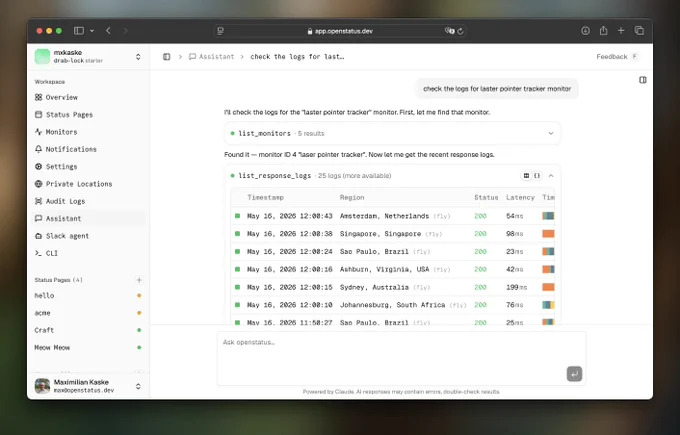Click the page reader icon in address bar
Screen dimensions: 680x435
click(x=220, y=31)
